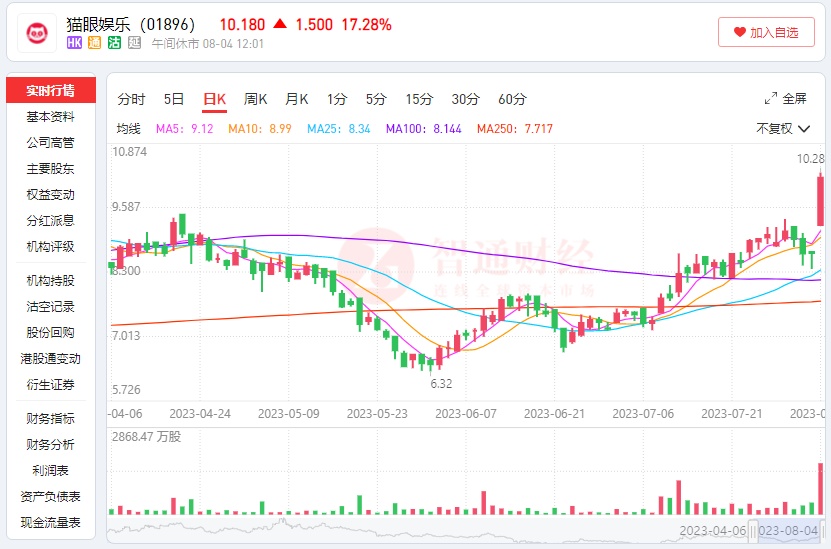Expand the 均线 indicator selector
The height and width of the screenshot is (549, 831).
pyautogui.click(x=129, y=128)
